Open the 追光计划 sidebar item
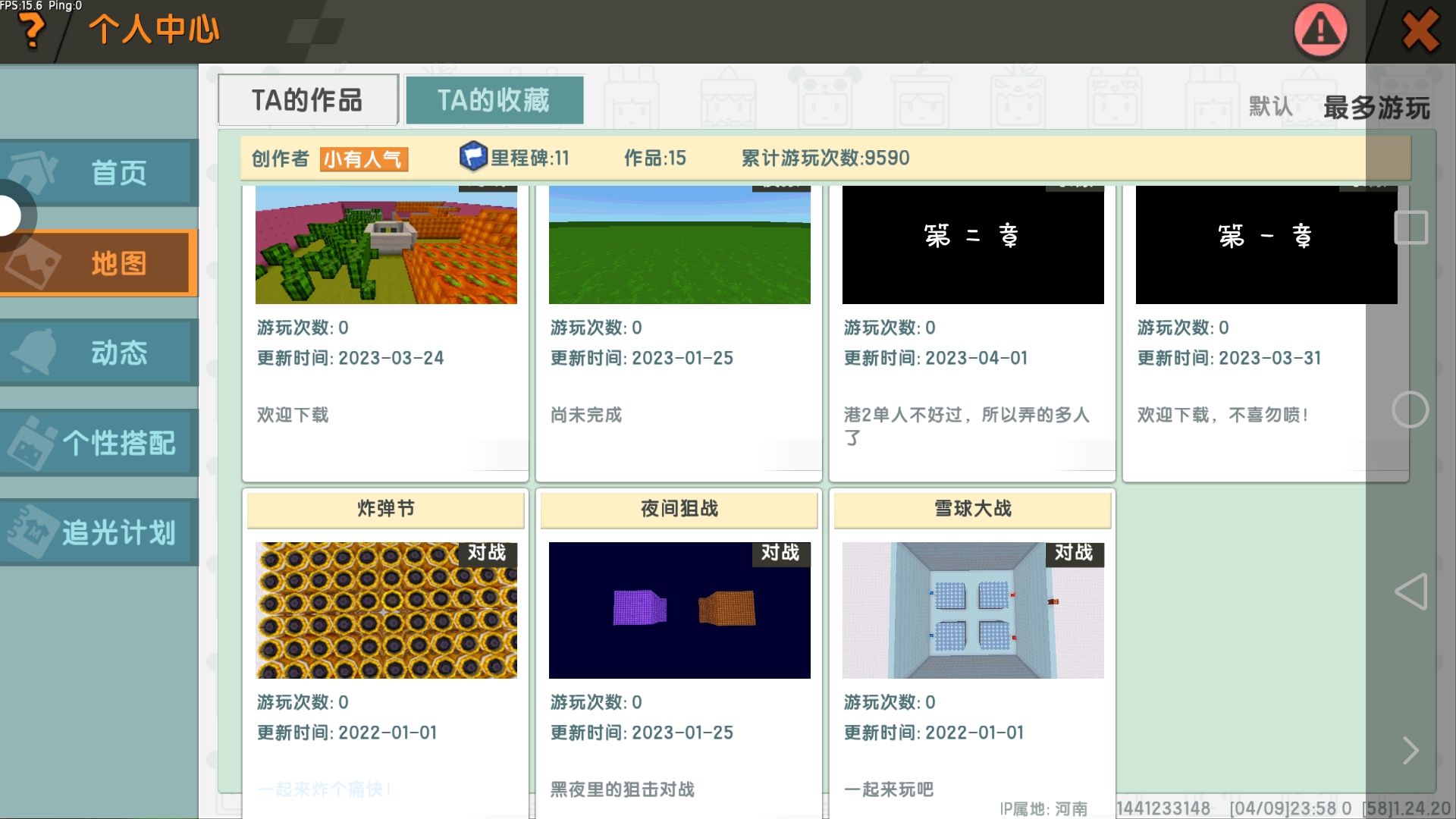The image size is (1456, 819). 99,532
